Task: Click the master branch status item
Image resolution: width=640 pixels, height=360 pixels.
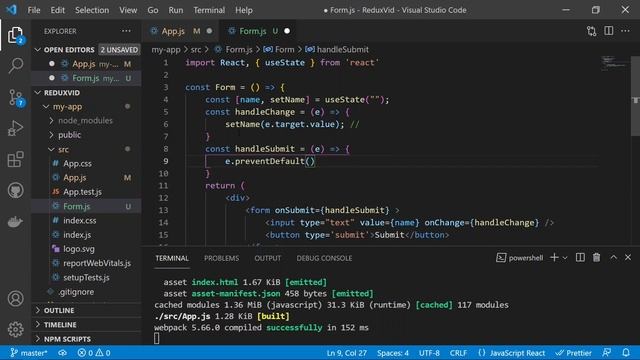Action: point(29,353)
